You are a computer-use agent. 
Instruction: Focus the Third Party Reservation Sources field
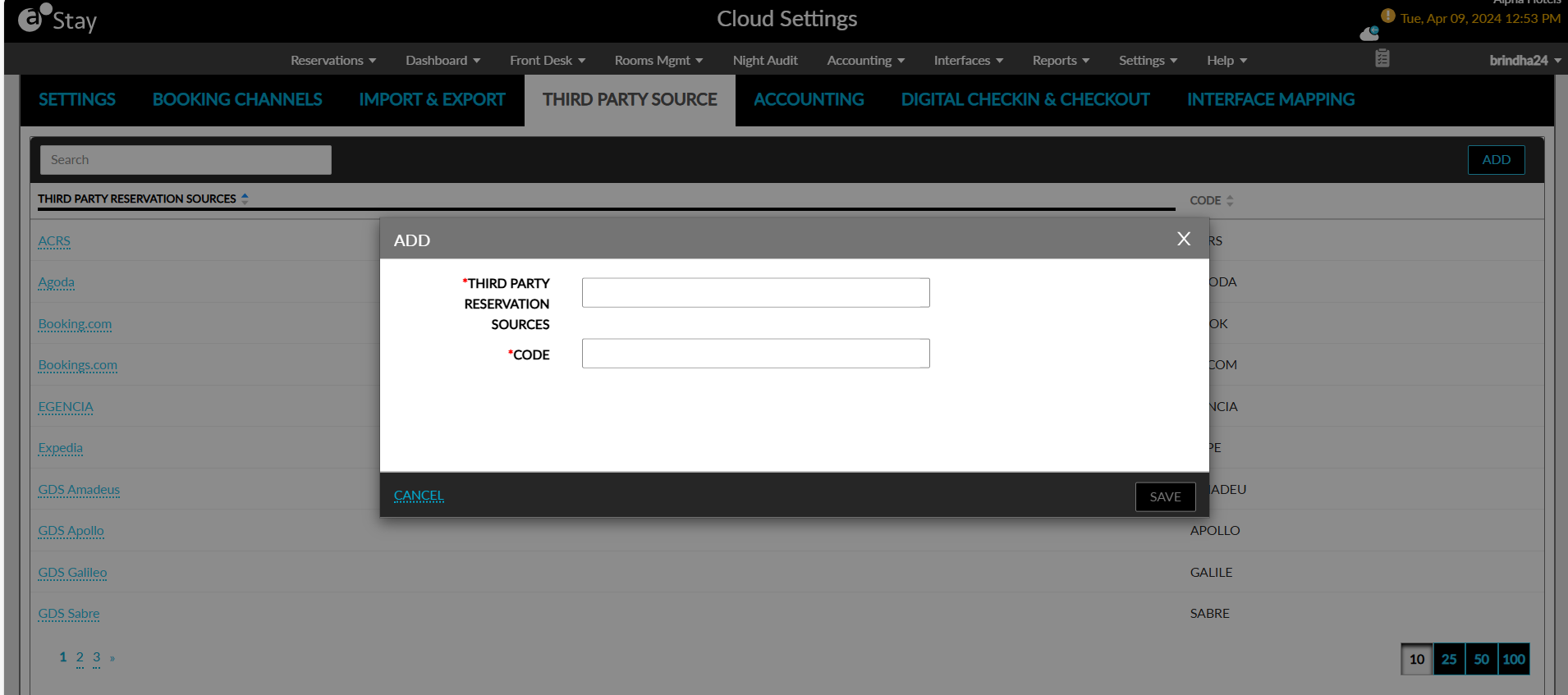point(755,292)
